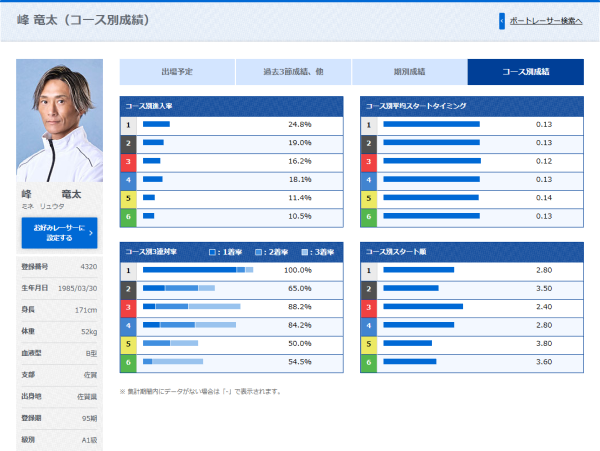Screen dimensions: 600x451
Task: Click black course 2 badge in コース別スタート順
Action: click(369, 289)
